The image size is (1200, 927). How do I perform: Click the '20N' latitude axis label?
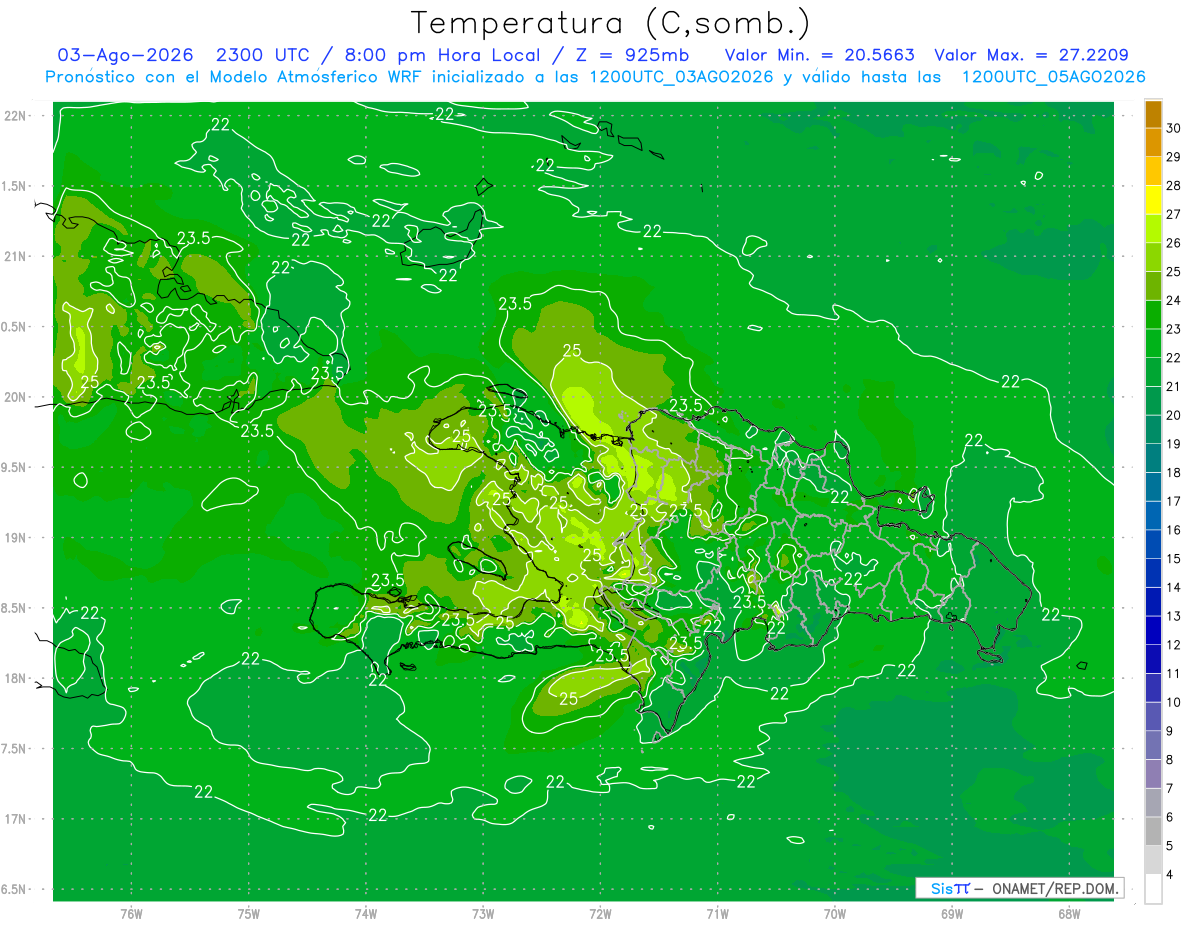[x=15, y=397]
